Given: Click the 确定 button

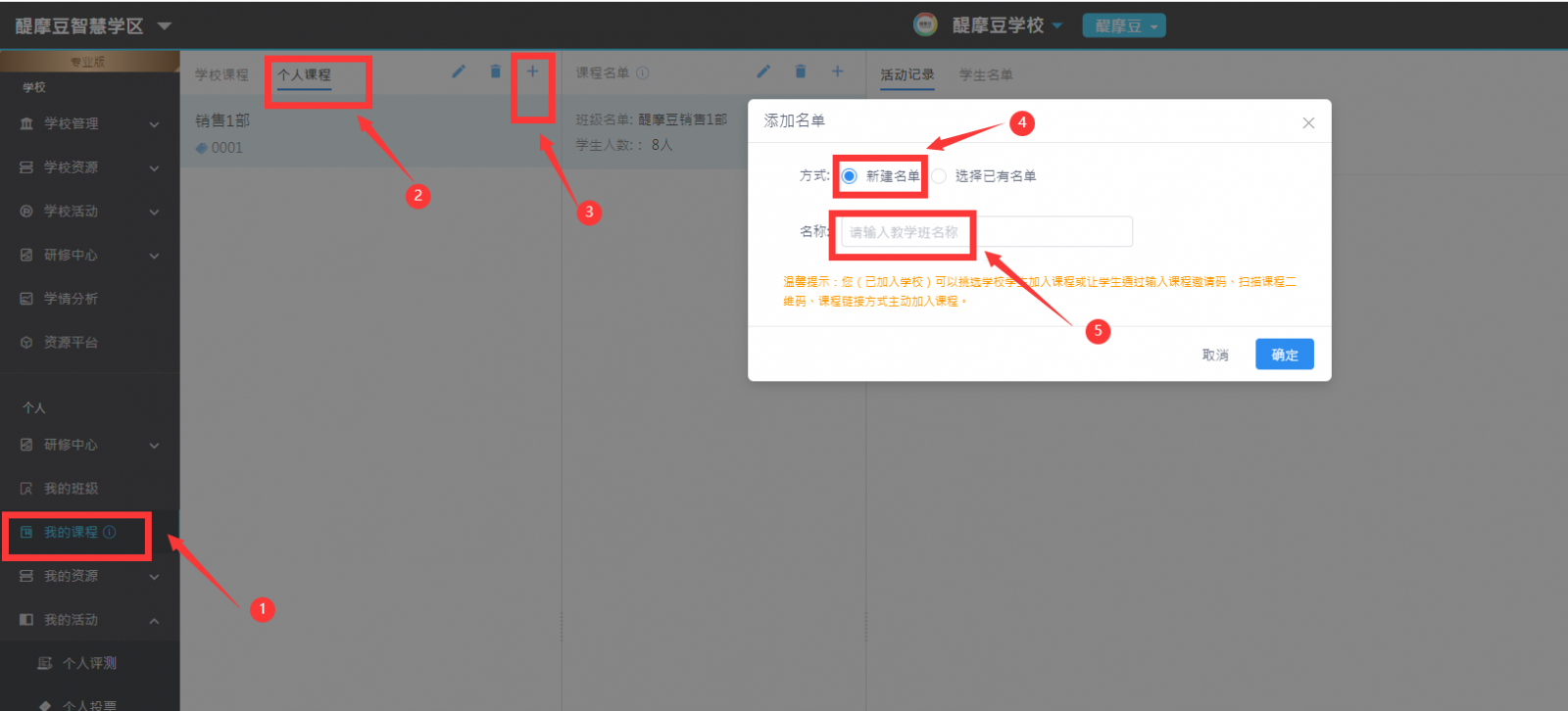Looking at the screenshot, I should pos(1284,355).
